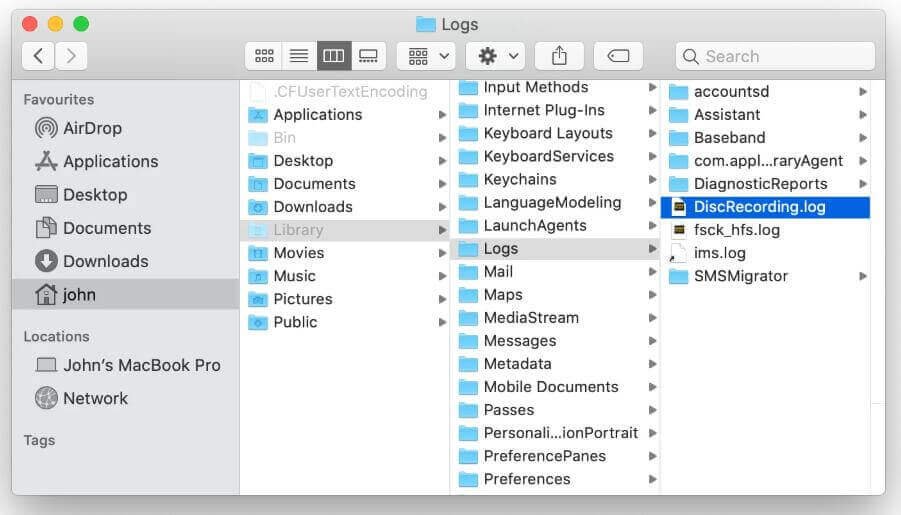Select the Library folder
The image size is (901, 515).
[345, 230]
